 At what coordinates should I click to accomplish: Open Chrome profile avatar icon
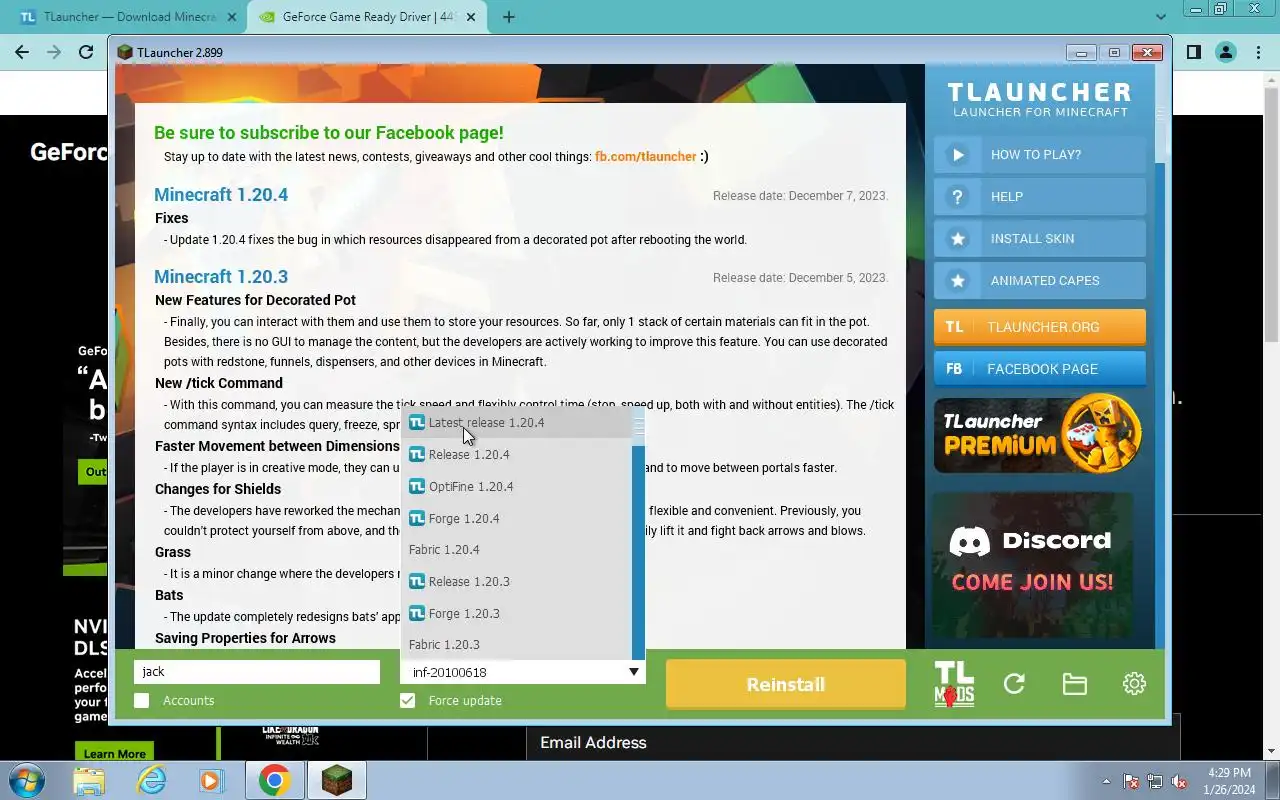(x=1226, y=52)
